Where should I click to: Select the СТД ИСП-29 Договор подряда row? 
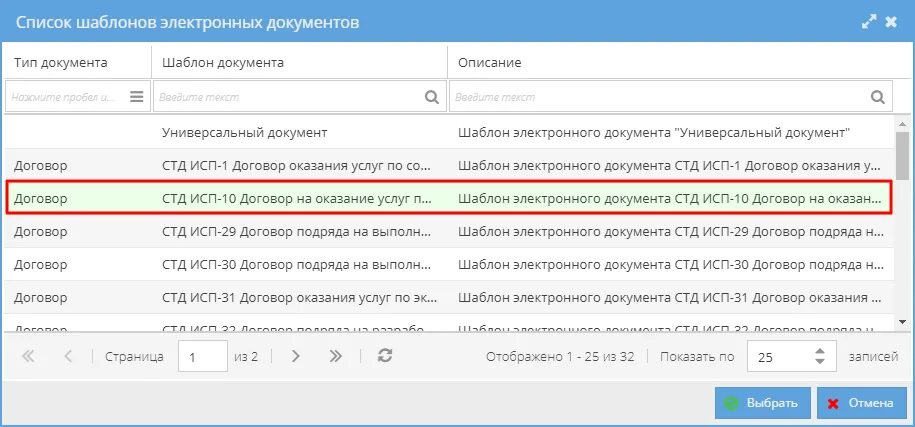click(x=449, y=232)
